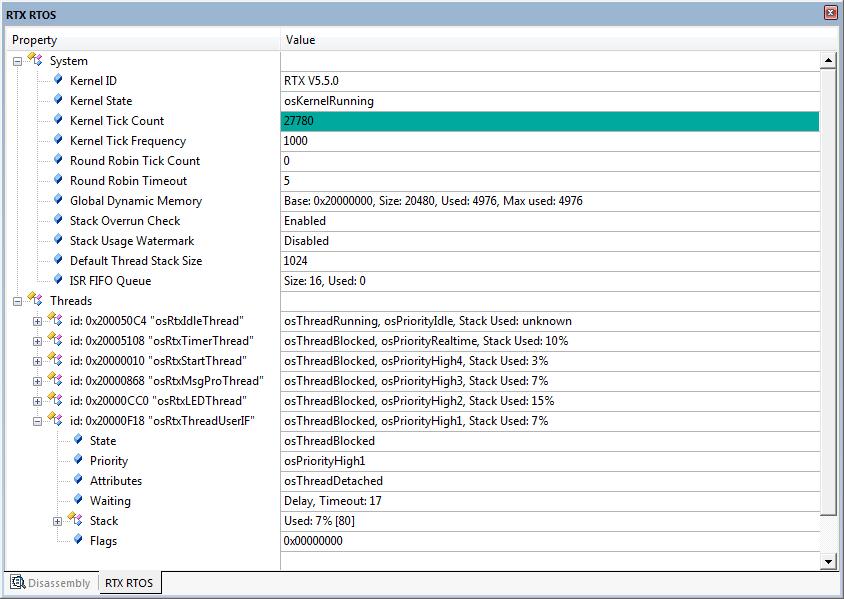Viewport: 844px width, 599px height.
Task: Click the osRtxLEDThread thread icon
Action: coord(55,401)
